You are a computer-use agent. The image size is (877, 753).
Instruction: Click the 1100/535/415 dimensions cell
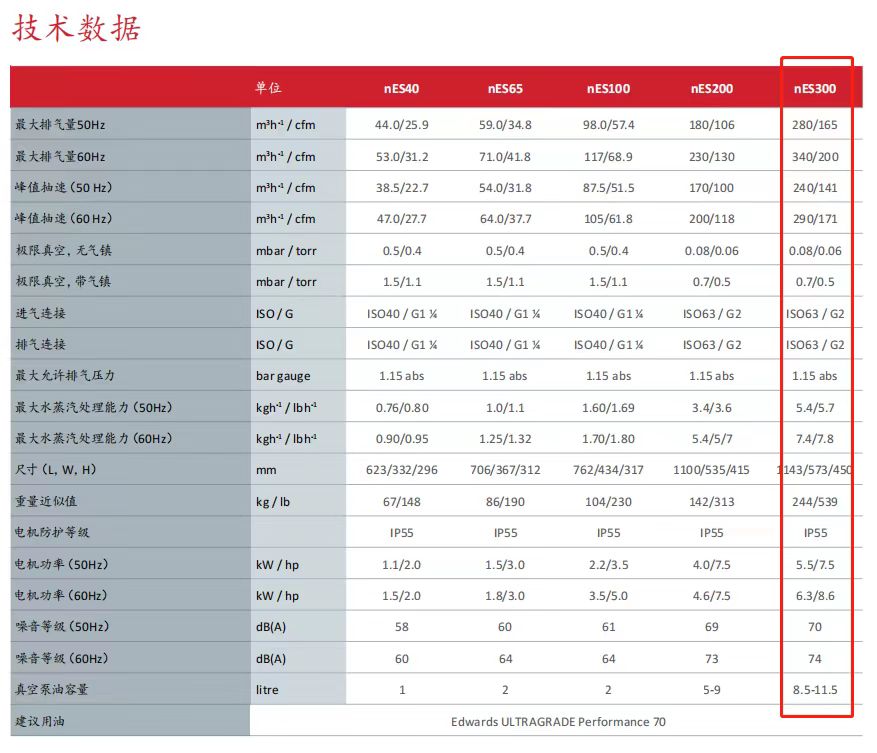[x=711, y=470]
